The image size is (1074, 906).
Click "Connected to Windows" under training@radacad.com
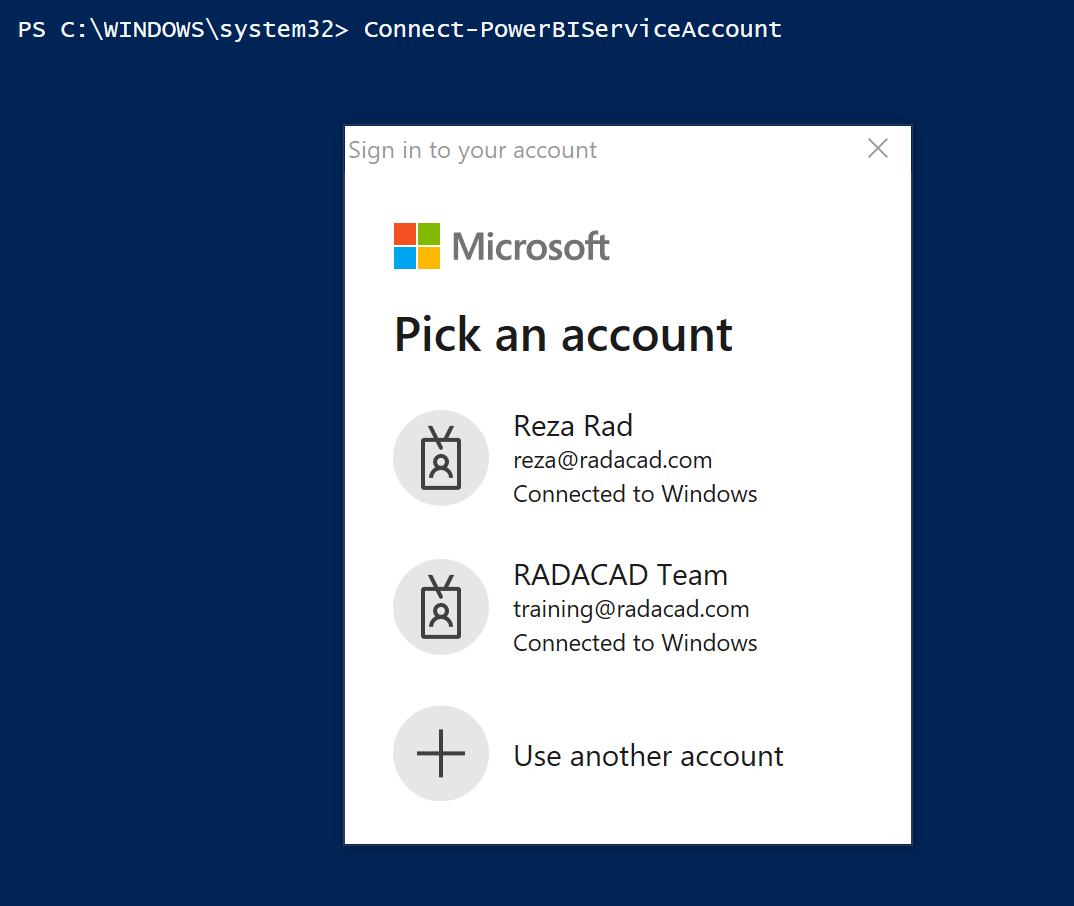pyautogui.click(x=635, y=643)
